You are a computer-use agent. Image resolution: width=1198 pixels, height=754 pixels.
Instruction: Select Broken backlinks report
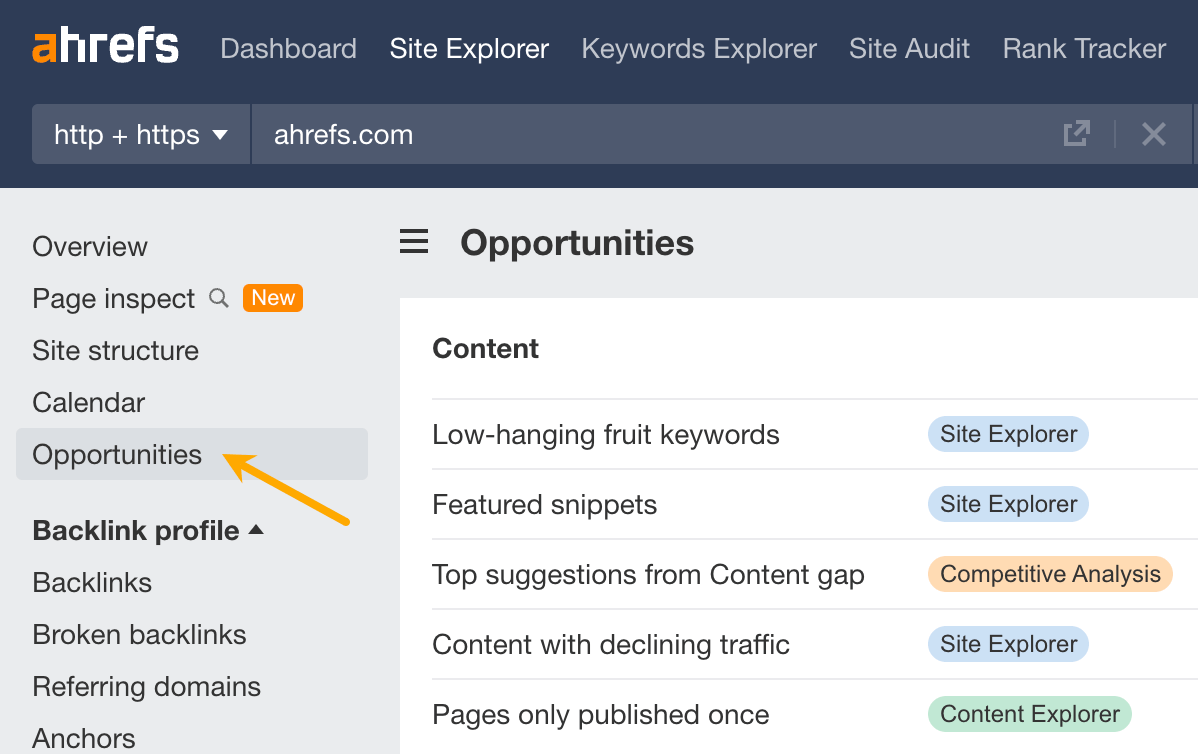(139, 634)
